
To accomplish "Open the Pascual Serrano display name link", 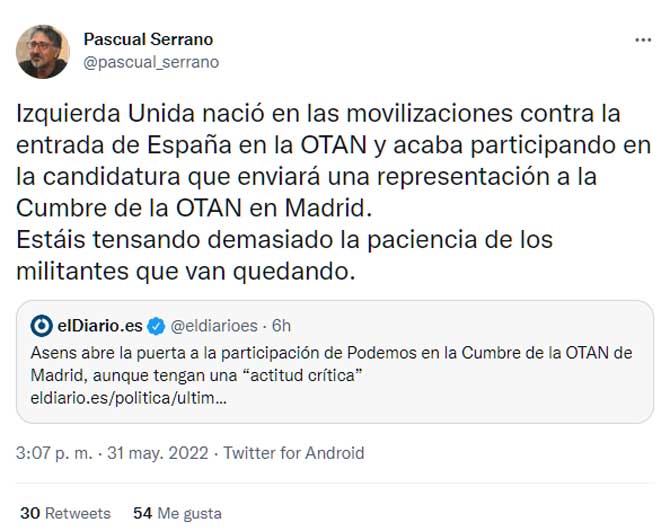I will click(148, 39).
